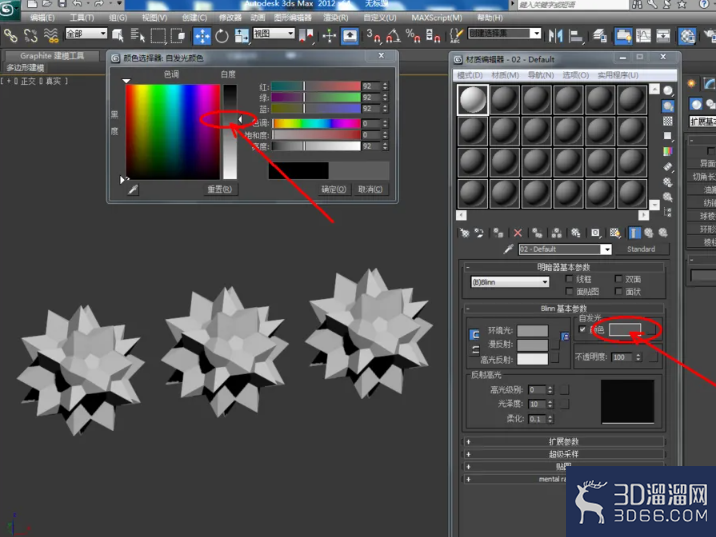This screenshot has height=537, width=716.
Task: Click the Link selection chain icon
Action: [x=11, y=35]
